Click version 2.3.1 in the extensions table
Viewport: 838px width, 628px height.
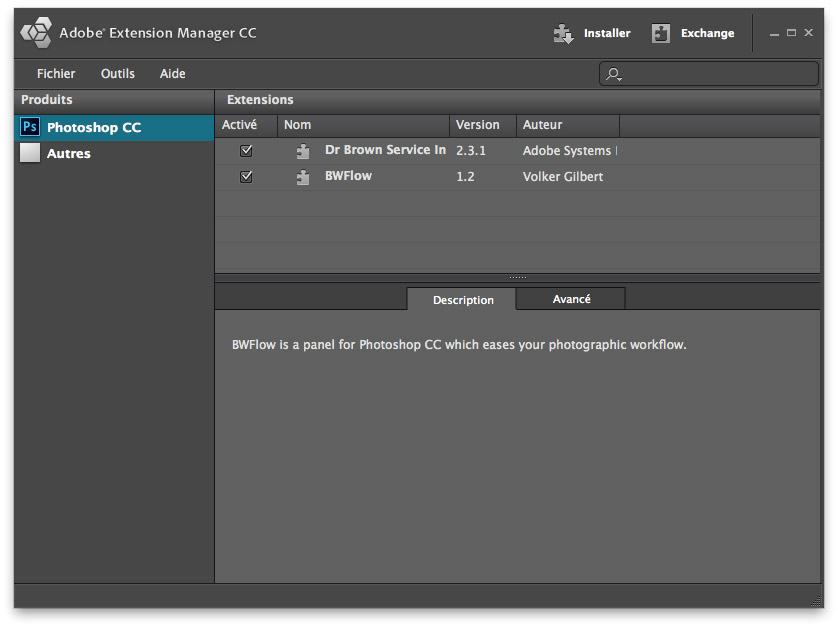471,151
